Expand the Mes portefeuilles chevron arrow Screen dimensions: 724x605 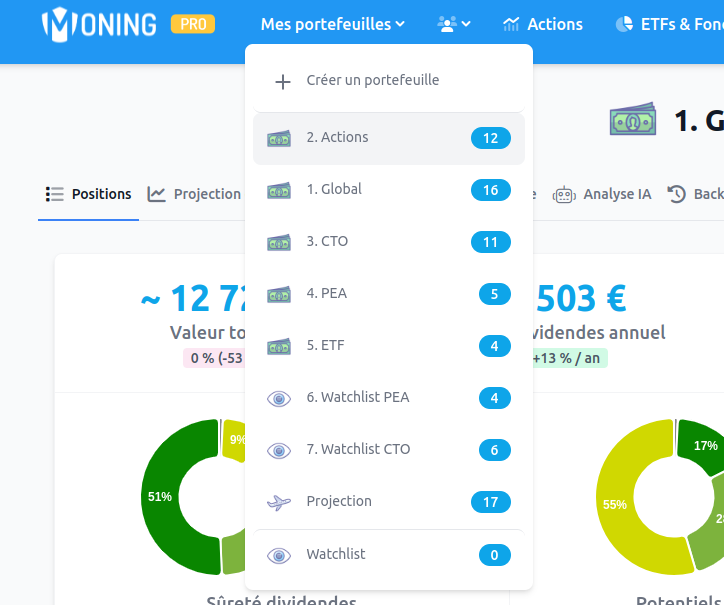pyautogui.click(x=400, y=24)
